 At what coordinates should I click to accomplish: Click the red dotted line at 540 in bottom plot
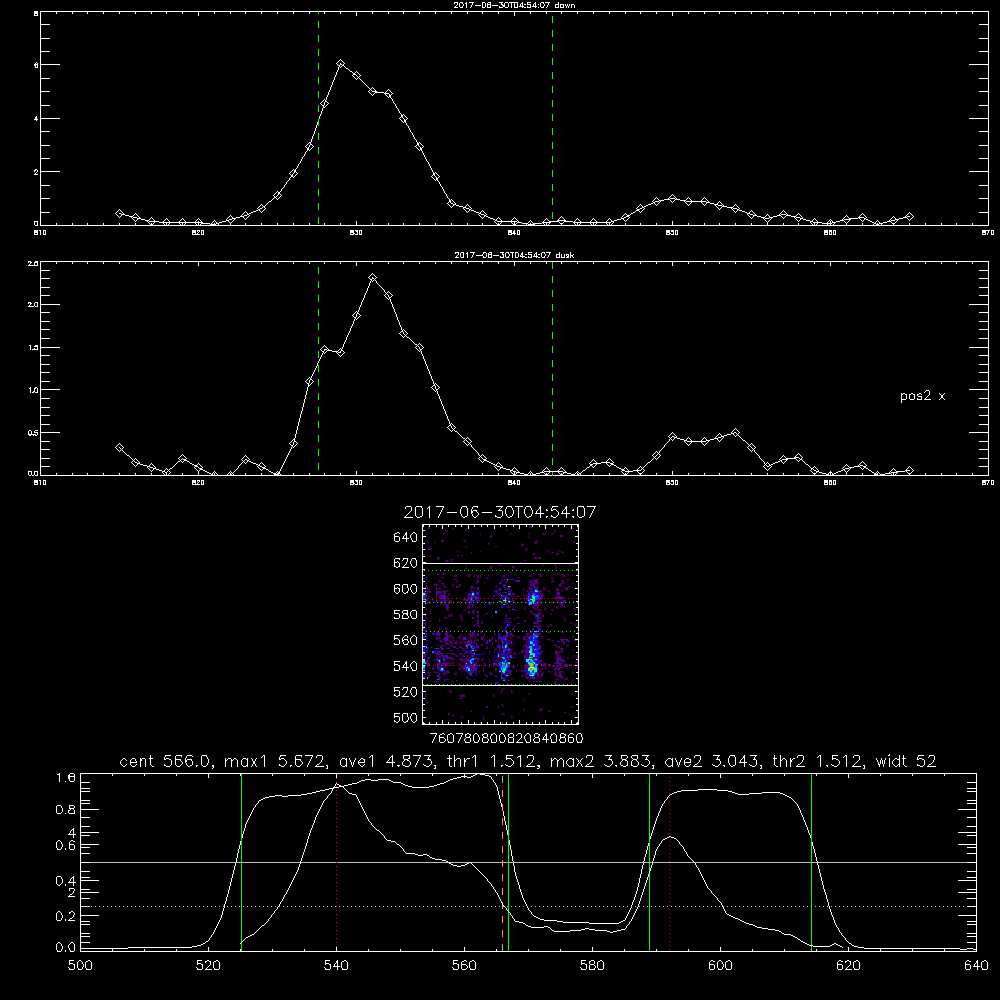coord(336,862)
